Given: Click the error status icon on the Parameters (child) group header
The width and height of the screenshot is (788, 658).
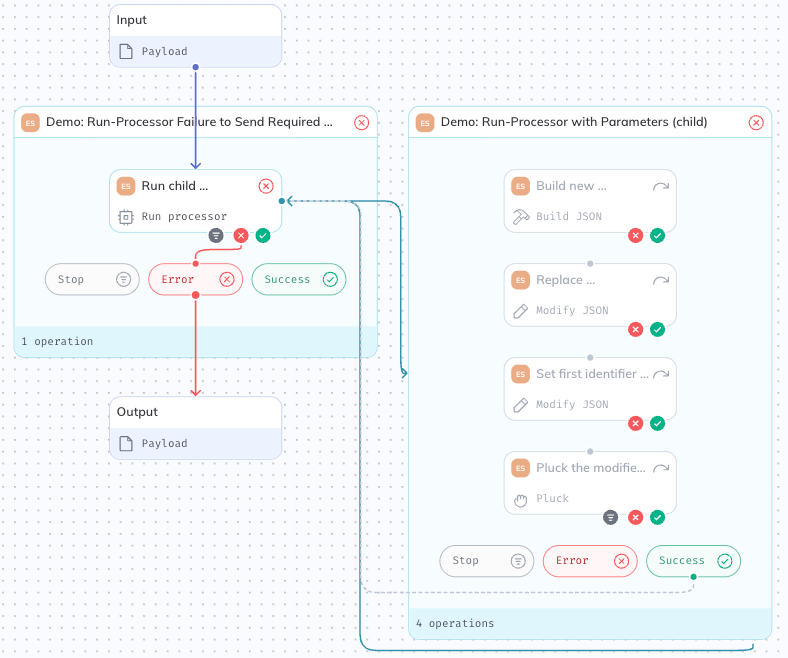Looking at the screenshot, I should pos(756,123).
